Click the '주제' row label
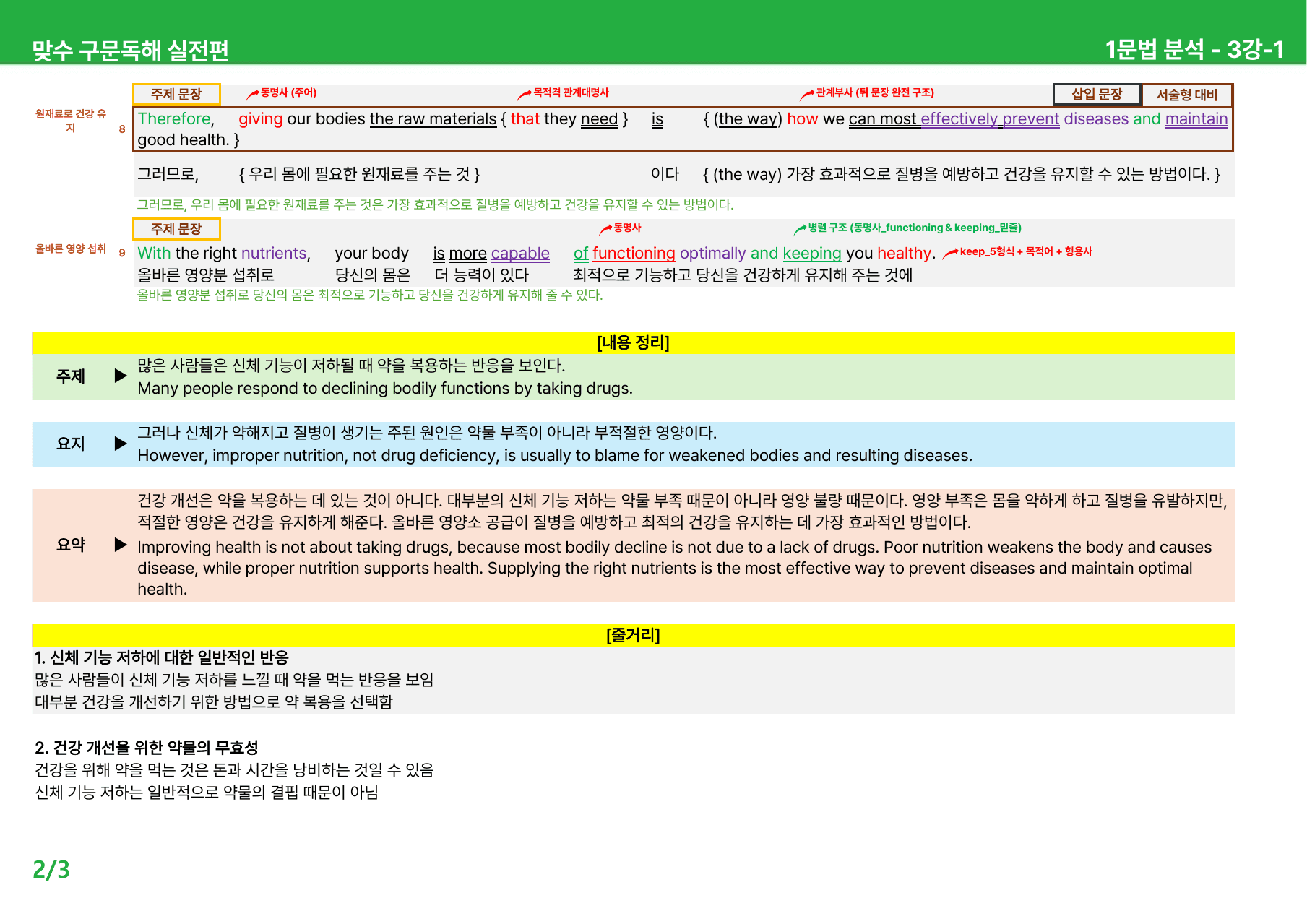The width and height of the screenshot is (1307, 924). [71, 376]
